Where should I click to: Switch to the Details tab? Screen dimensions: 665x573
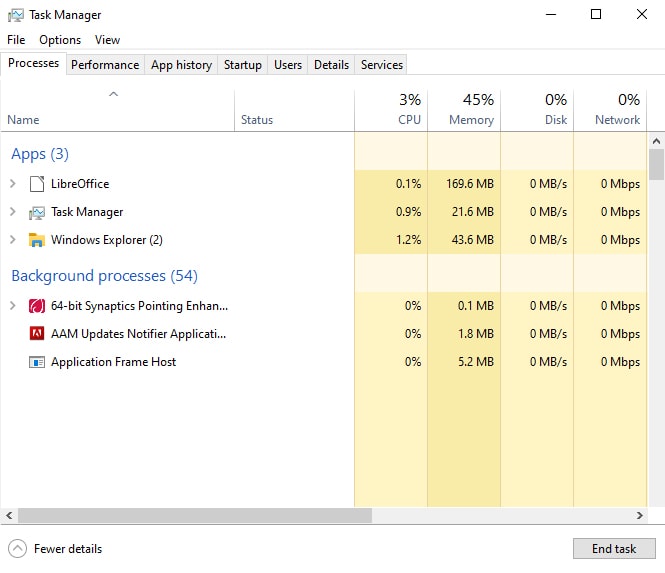tap(331, 65)
